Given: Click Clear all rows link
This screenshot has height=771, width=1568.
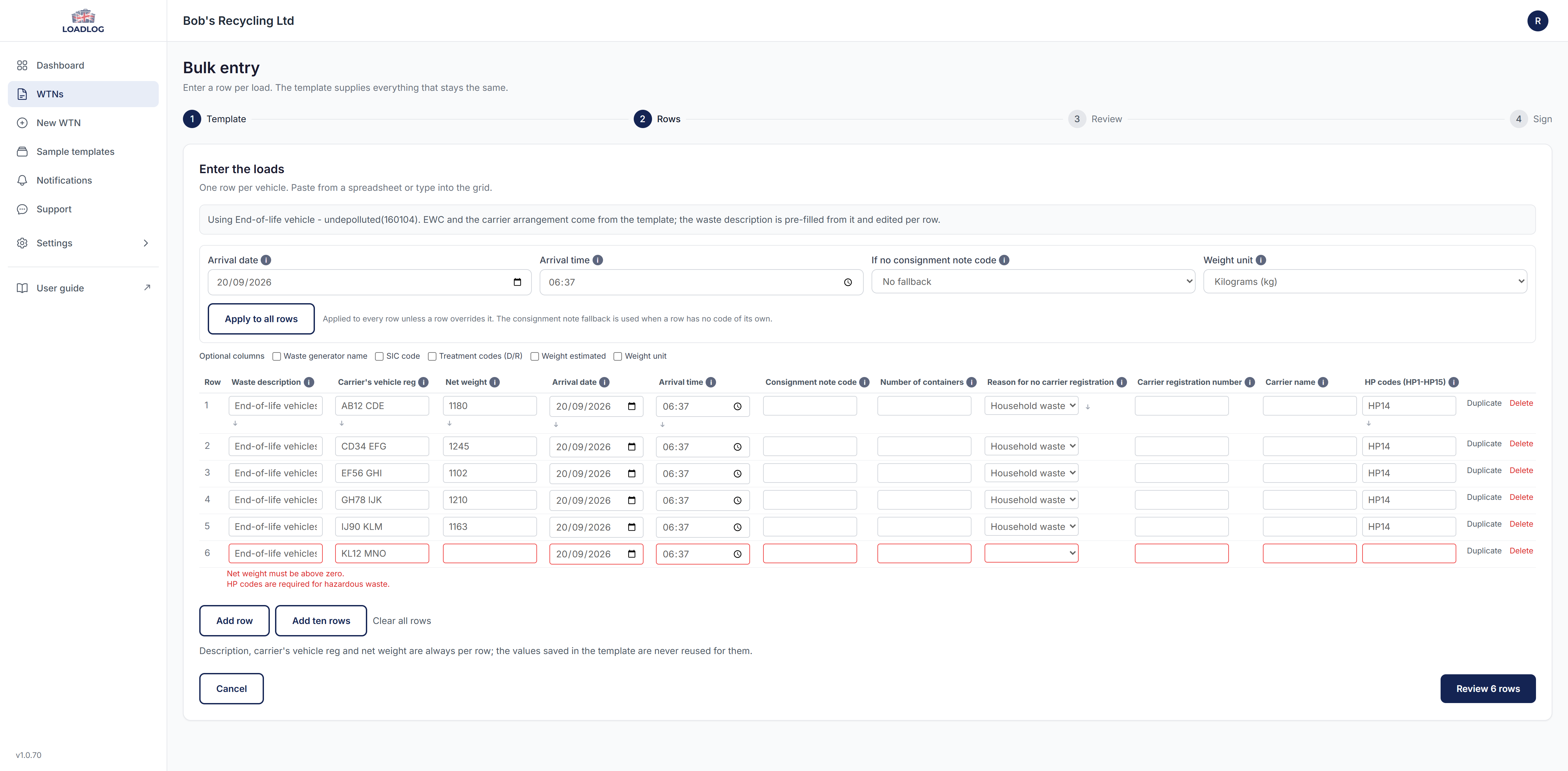Looking at the screenshot, I should [402, 621].
